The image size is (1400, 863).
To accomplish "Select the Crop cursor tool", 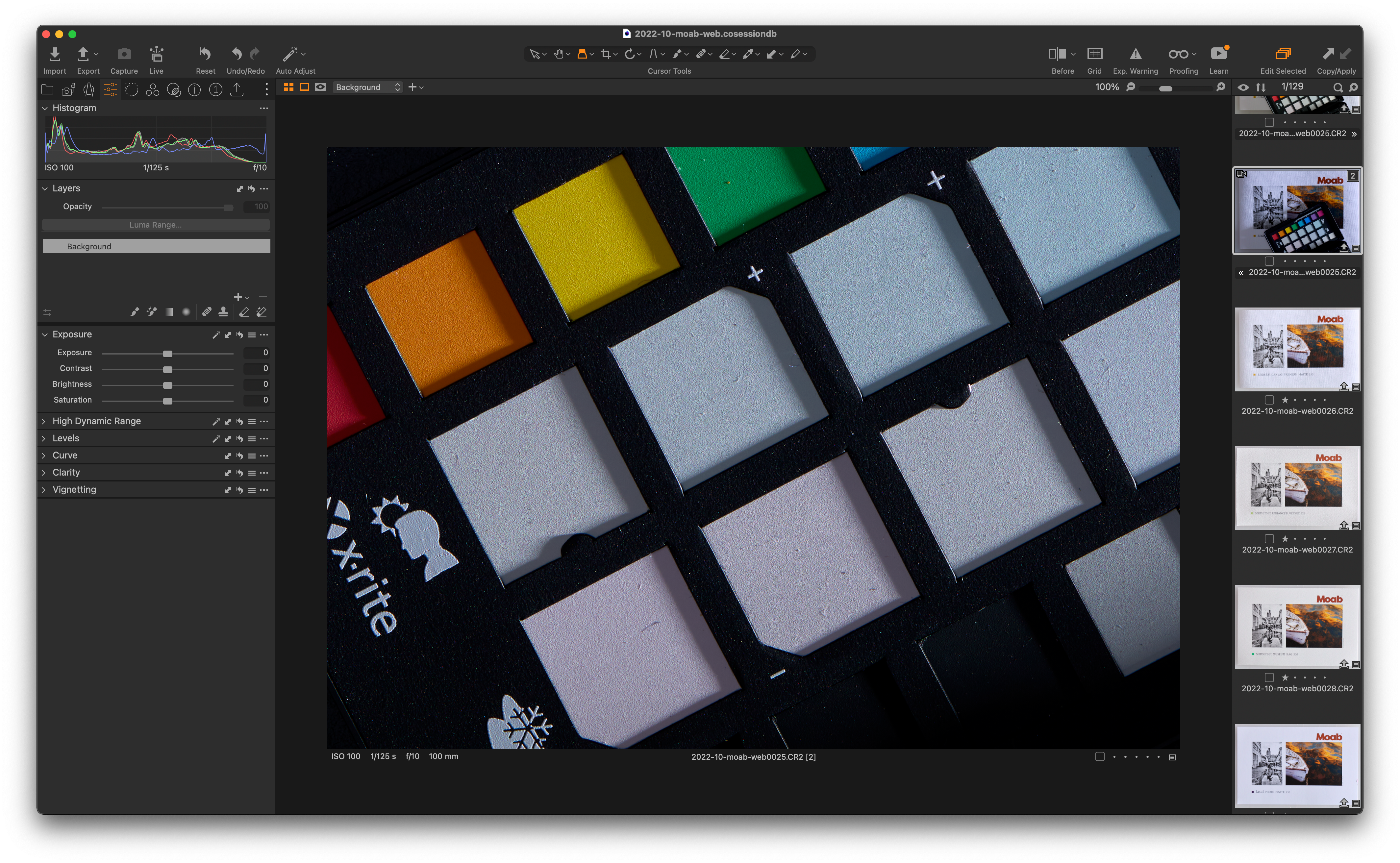I will pos(606,54).
